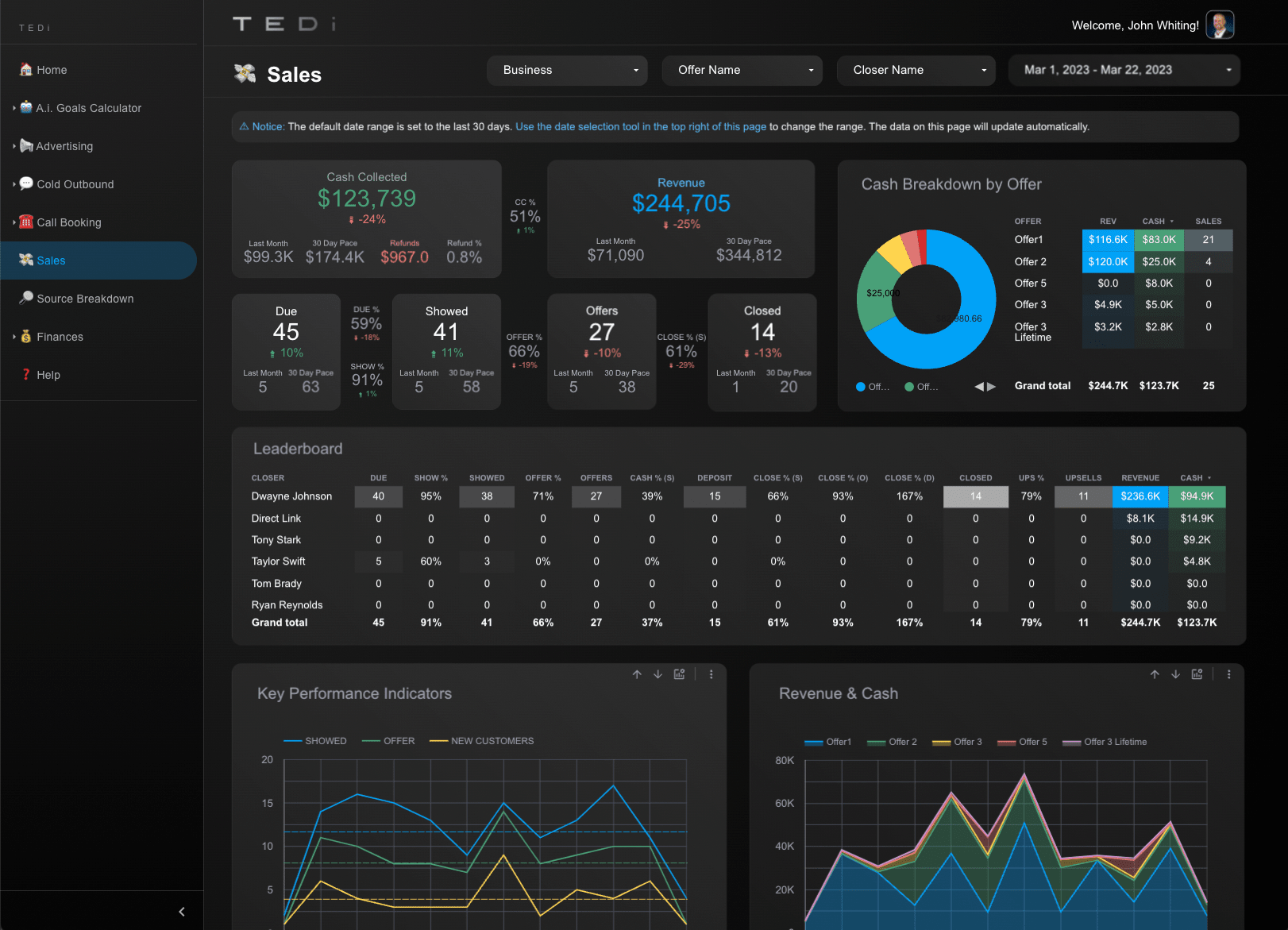The width and height of the screenshot is (1288, 930).
Task: Open the date range Mar 1 - Mar 22 picker
Action: [x=1124, y=70]
